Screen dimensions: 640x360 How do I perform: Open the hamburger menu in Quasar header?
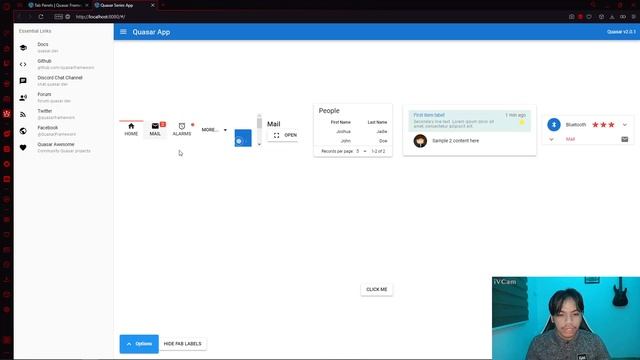coord(123,32)
